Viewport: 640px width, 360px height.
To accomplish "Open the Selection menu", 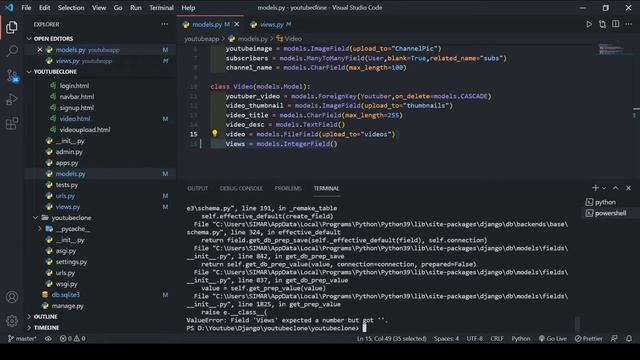I will click(x=71, y=8).
